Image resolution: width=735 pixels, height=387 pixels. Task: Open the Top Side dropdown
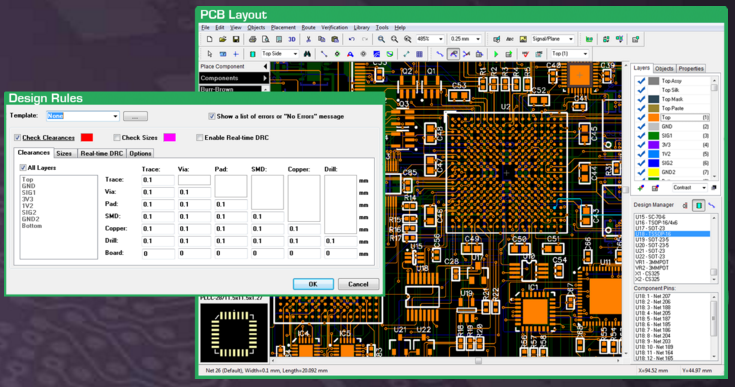(295, 54)
